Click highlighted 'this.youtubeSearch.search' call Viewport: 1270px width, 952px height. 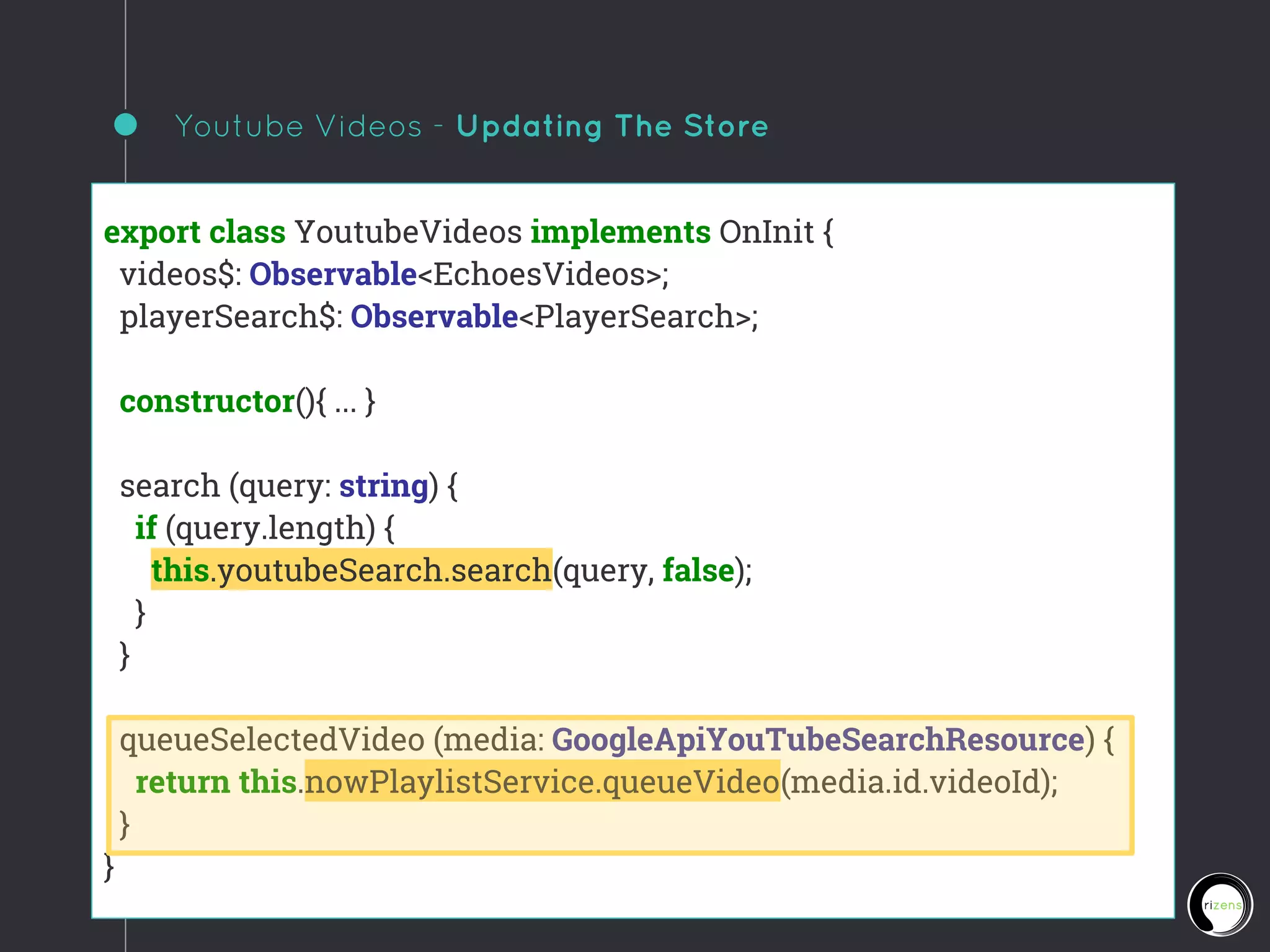tap(352, 570)
